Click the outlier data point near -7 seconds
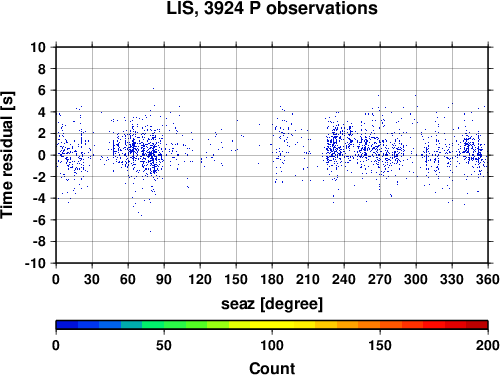Image resolution: width=500 pixels, height=375 pixels. coord(150,231)
